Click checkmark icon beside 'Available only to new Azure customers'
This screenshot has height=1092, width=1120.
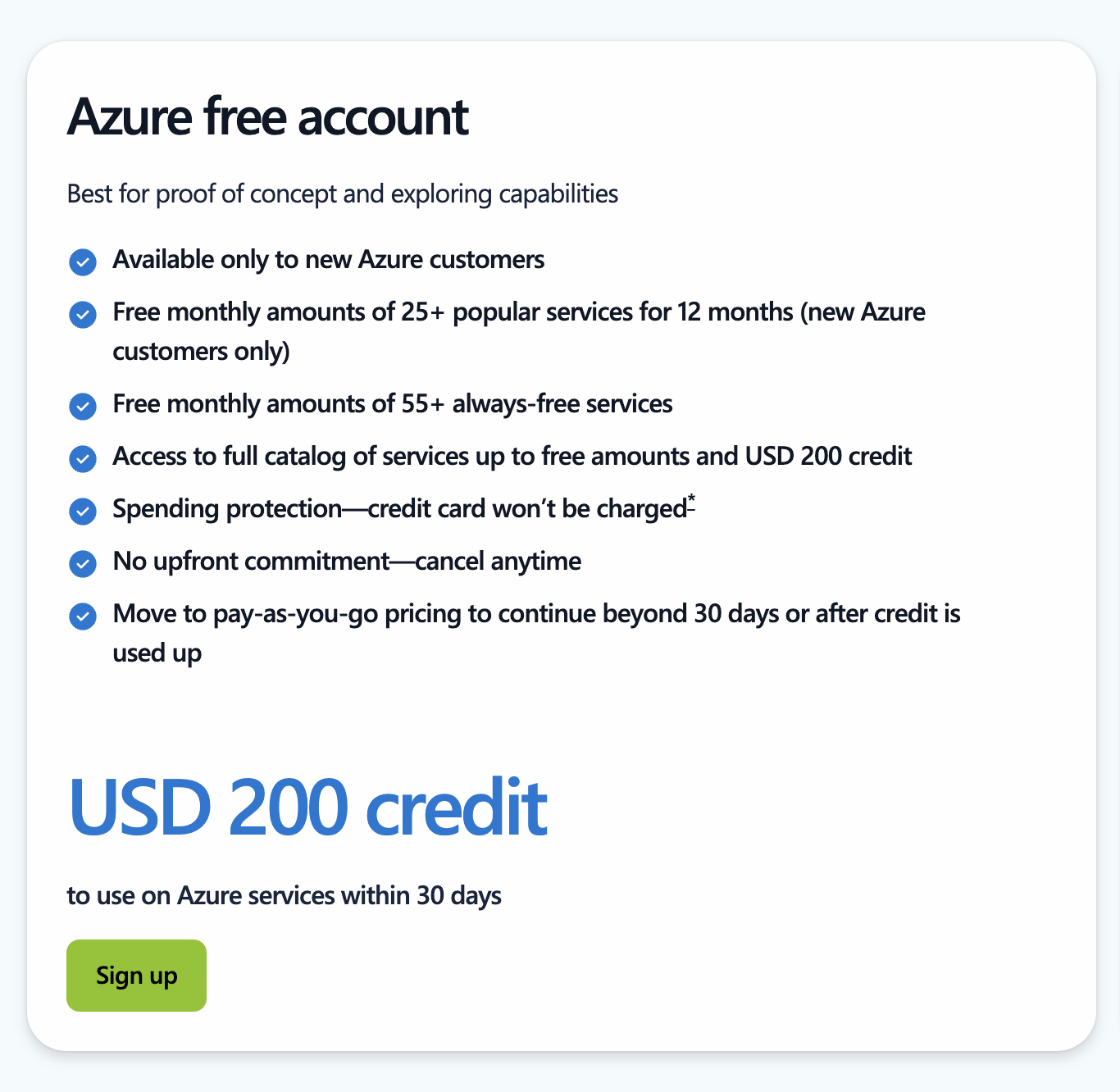(83, 262)
